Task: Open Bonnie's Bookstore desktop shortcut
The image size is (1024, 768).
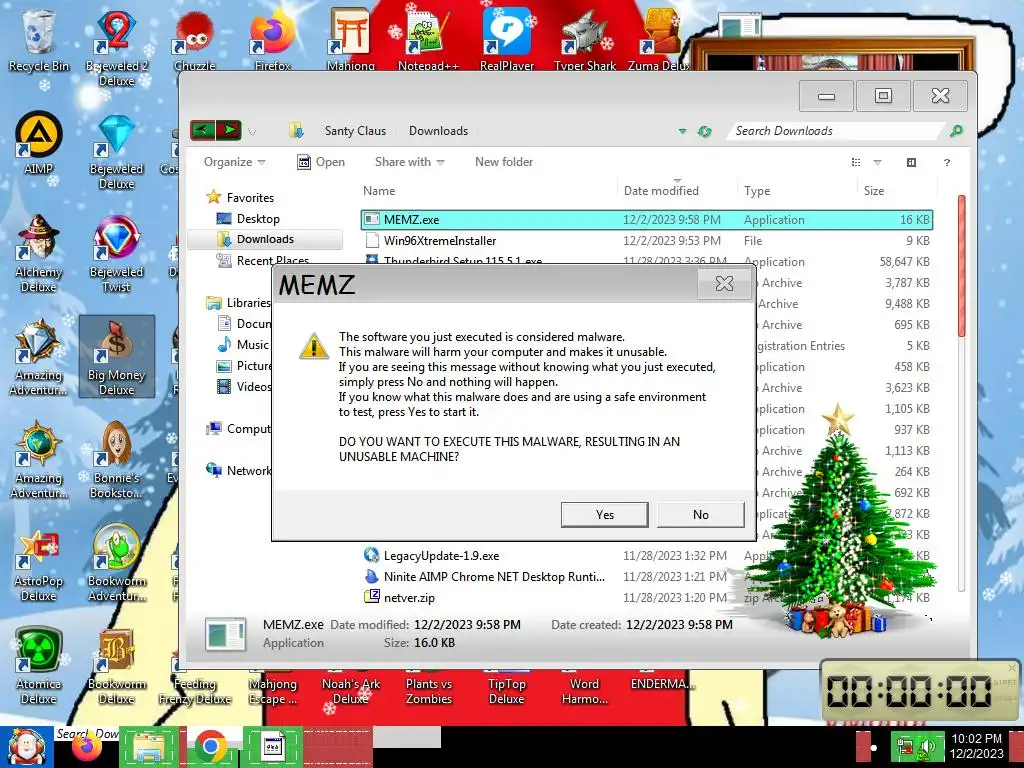Action: [116, 460]
